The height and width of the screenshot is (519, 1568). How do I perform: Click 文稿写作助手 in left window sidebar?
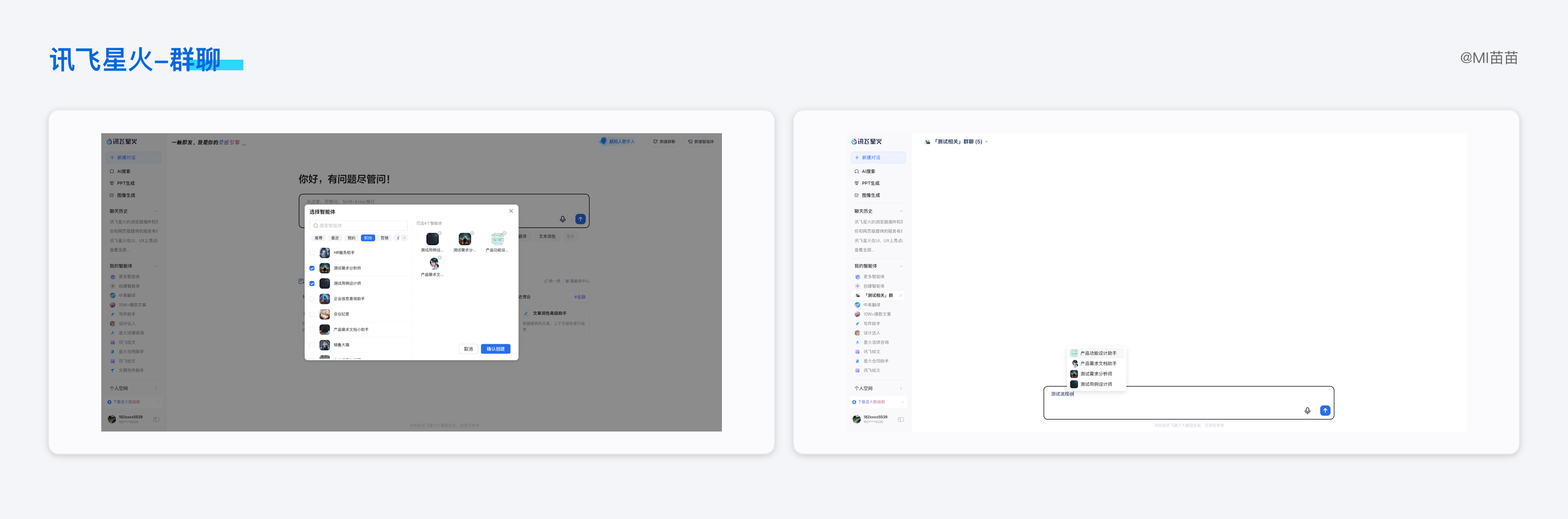pyautogui.click(x=127, y=370)
